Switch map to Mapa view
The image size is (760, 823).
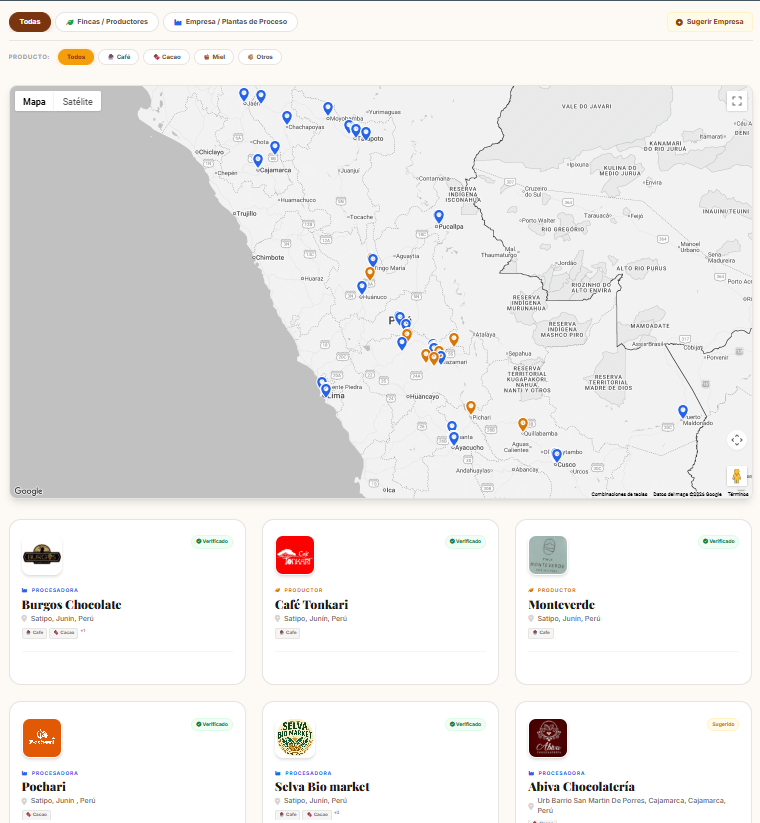pos(34,102)
